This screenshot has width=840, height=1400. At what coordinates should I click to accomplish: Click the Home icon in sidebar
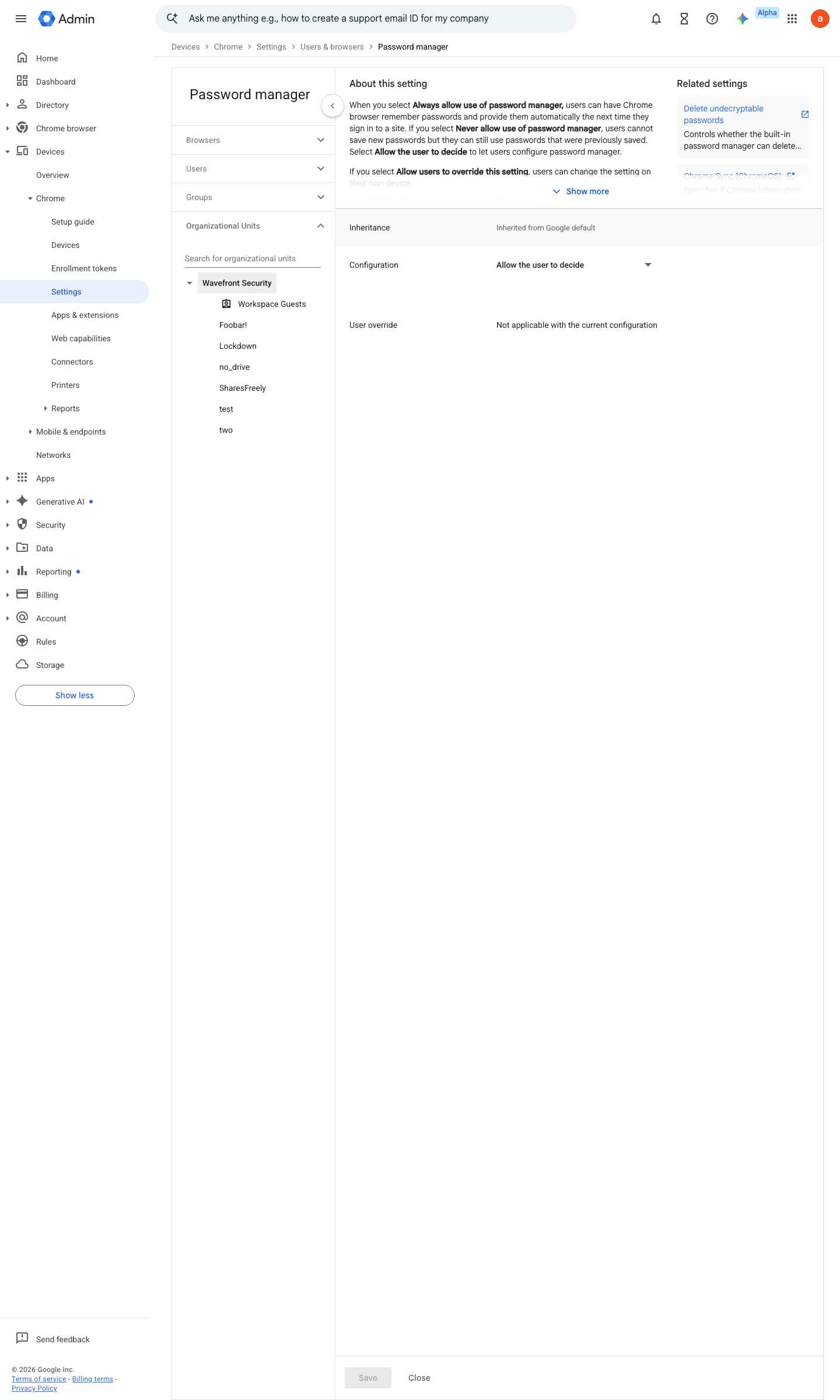click(22, 58)
